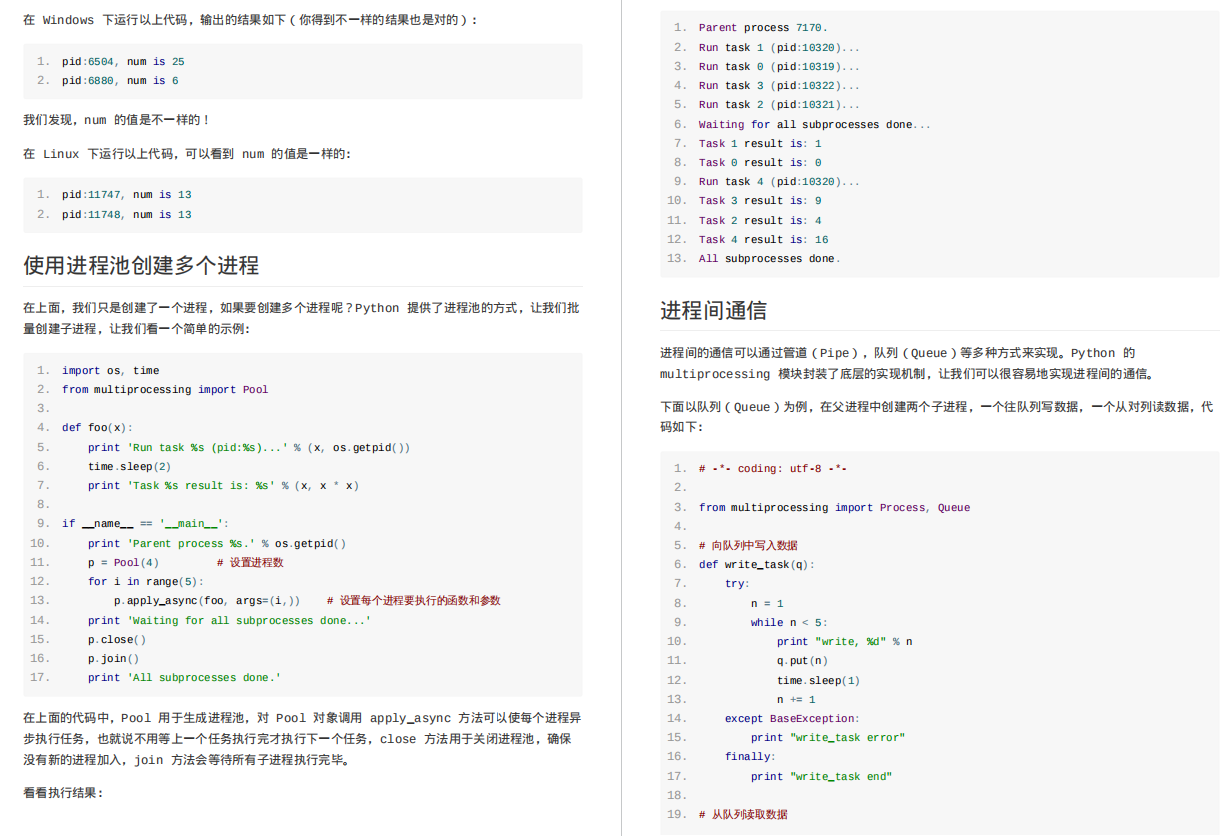Click the line '# -*- coding: utf-8 -*-'
The height and width of the screenshot is (836, 1230).
click(772, 468)
